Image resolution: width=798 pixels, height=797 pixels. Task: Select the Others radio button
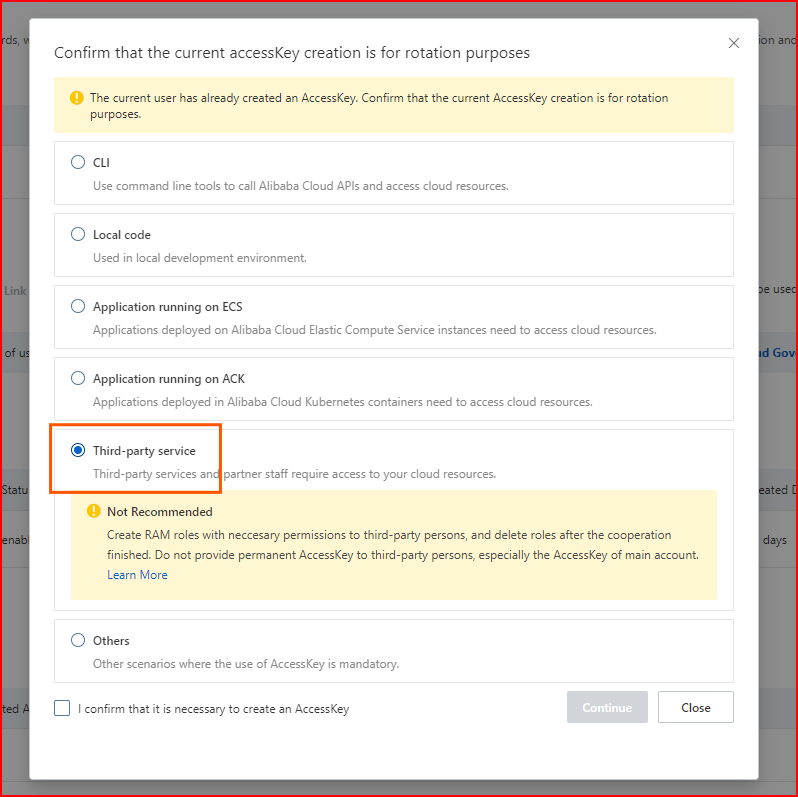tap(78, 640)
